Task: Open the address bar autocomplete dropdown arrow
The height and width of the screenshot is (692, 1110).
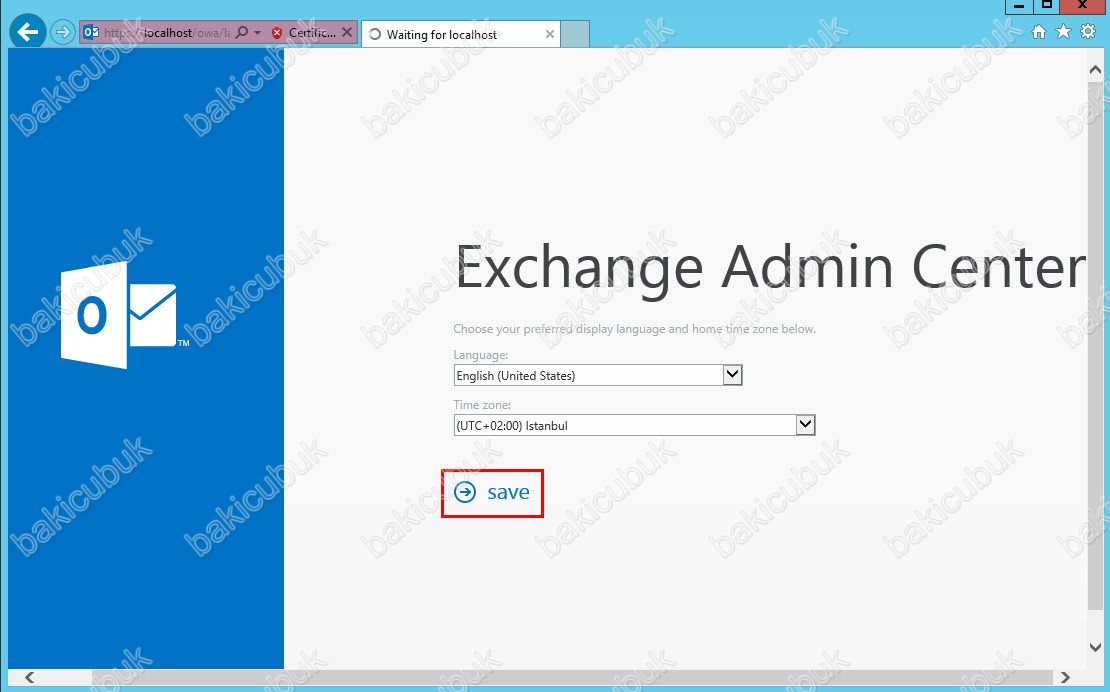Action: tap(257, 33)
